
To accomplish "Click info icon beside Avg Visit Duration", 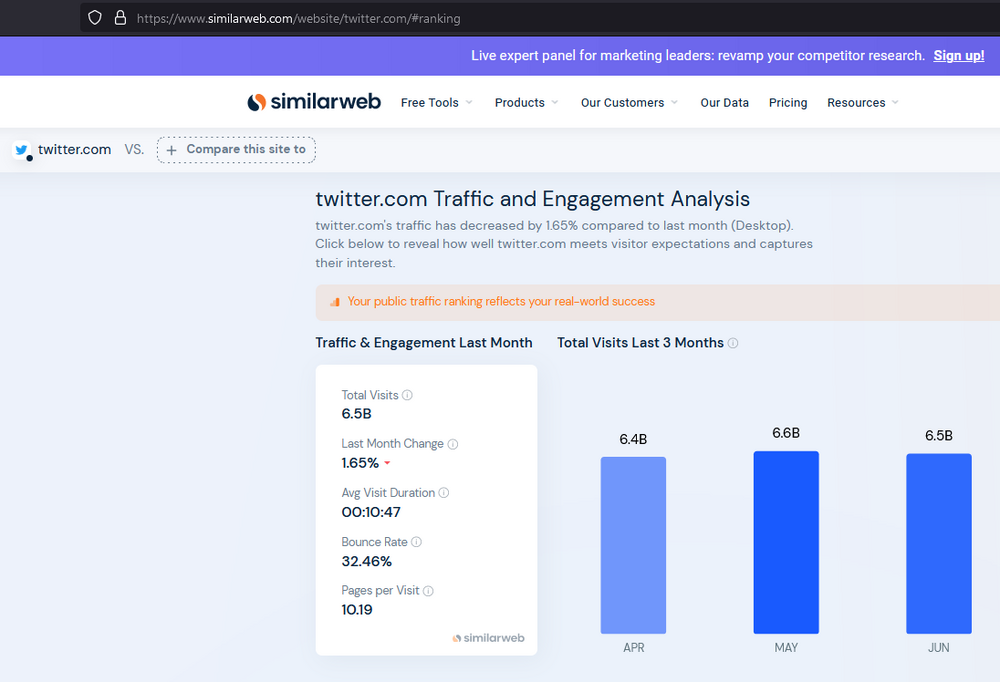I will click(444, 493).
